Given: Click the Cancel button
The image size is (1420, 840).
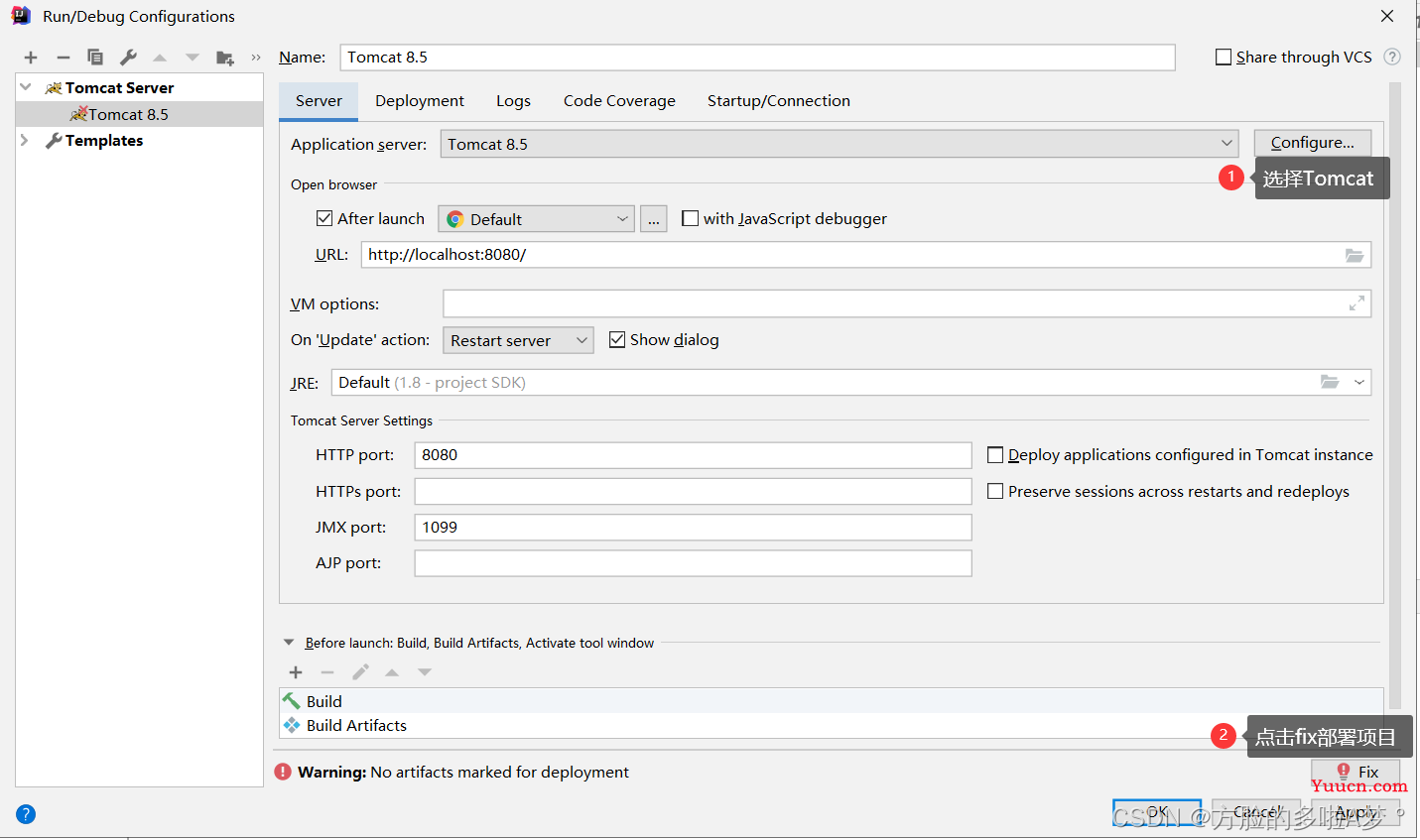Looking at the screenshot, I should pyautogui.click(x=1256, y=812).
